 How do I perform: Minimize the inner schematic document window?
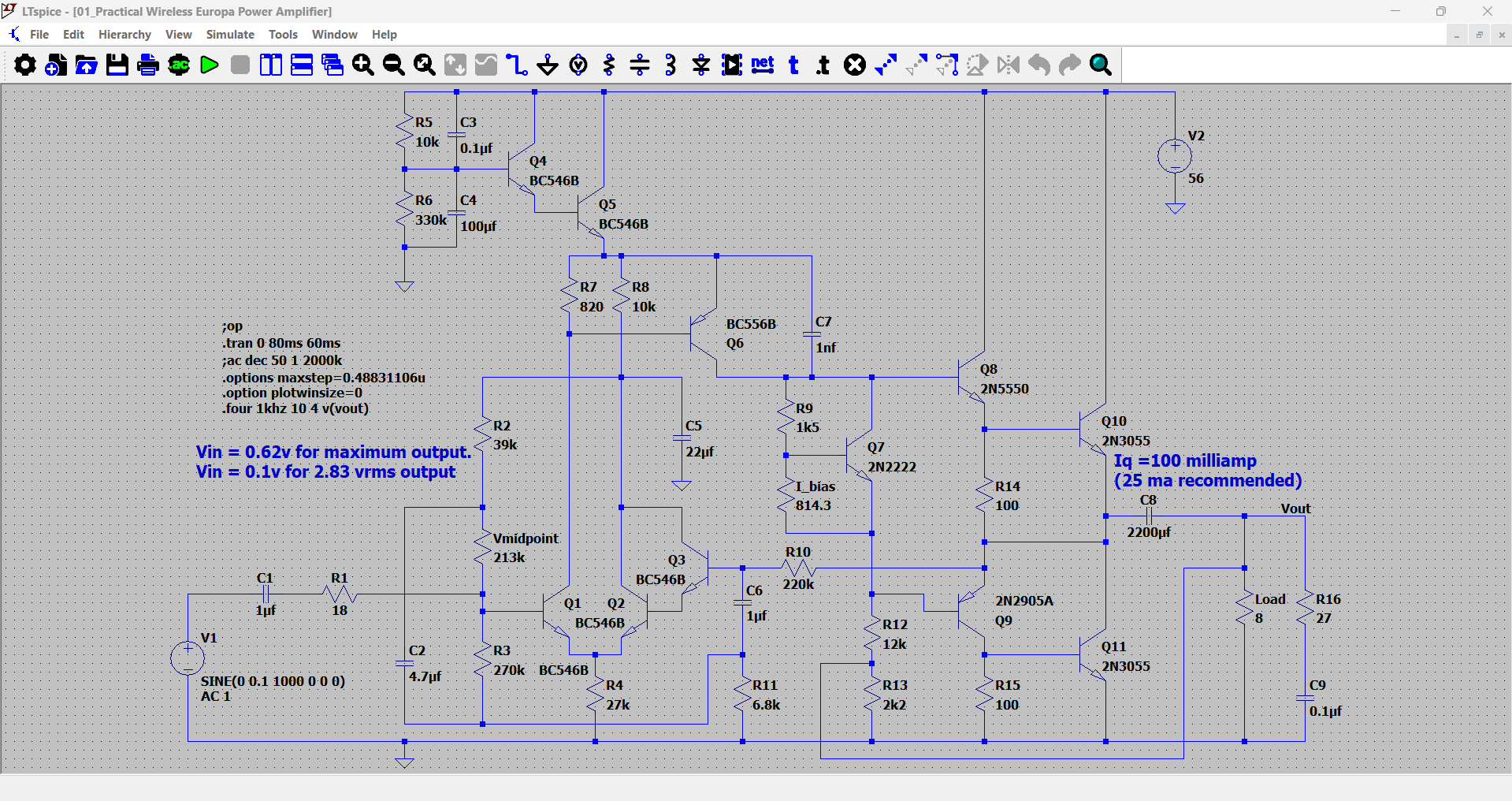click(x=1457, y=35)
